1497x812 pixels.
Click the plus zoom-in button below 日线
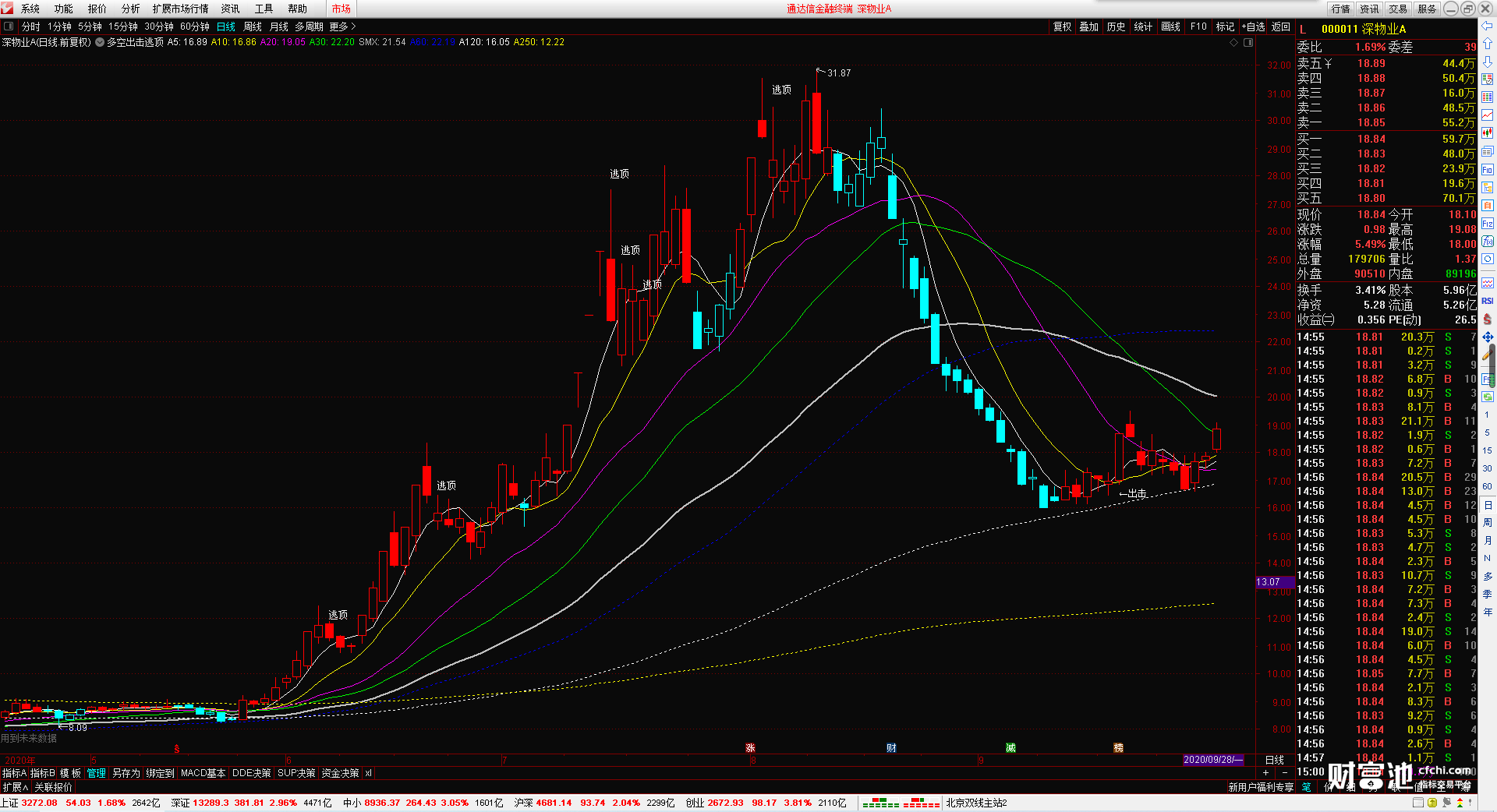1265,772
